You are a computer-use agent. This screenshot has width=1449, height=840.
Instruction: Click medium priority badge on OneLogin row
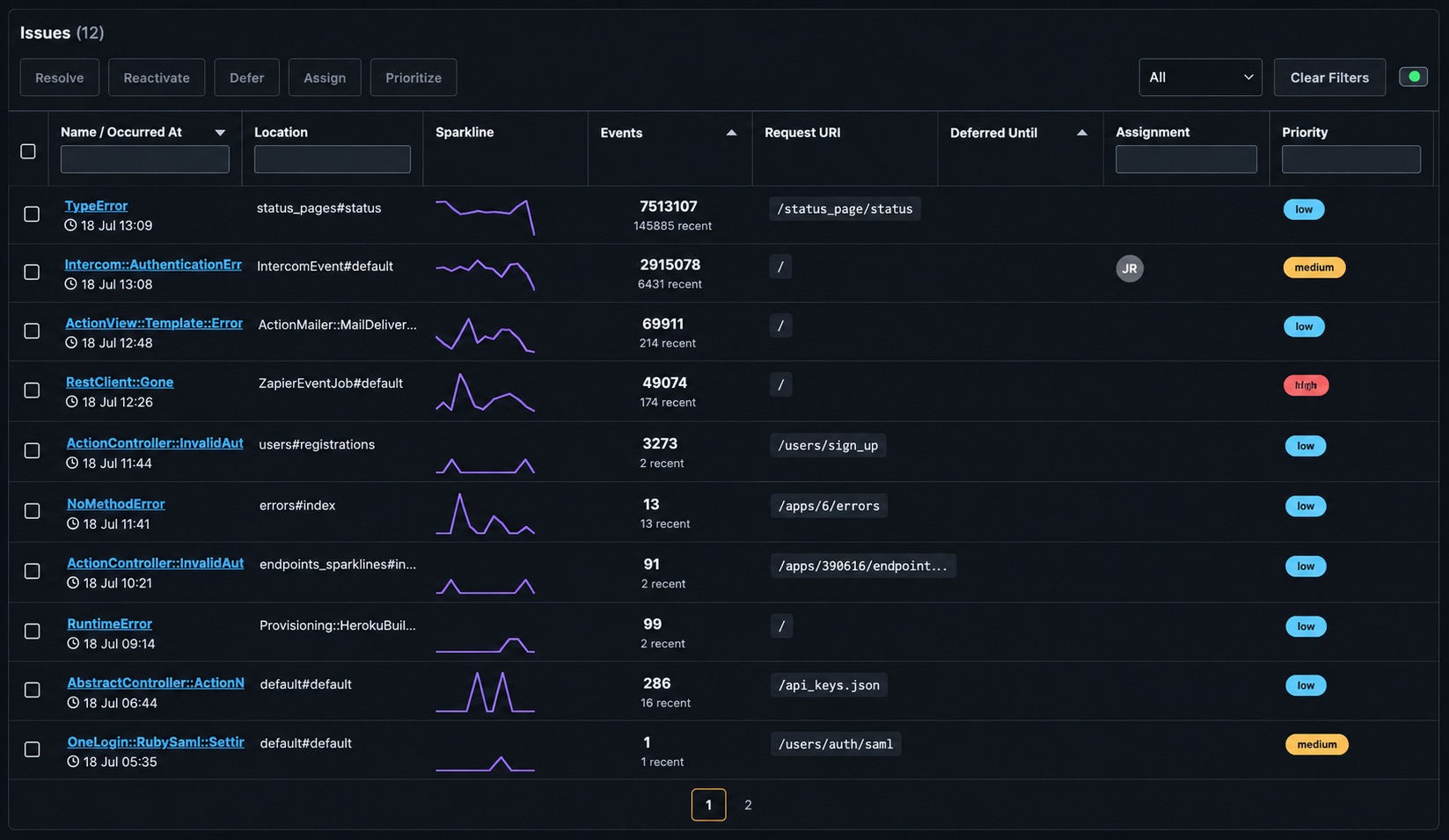1316,744
